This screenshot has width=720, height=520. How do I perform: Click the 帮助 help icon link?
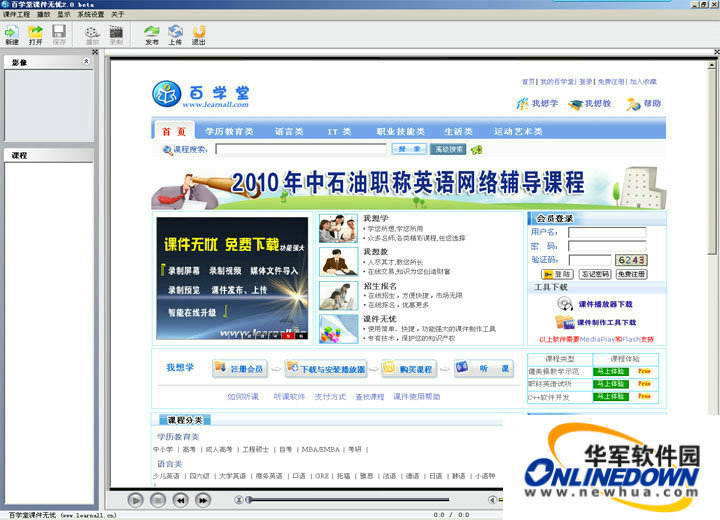pos(644,104)
